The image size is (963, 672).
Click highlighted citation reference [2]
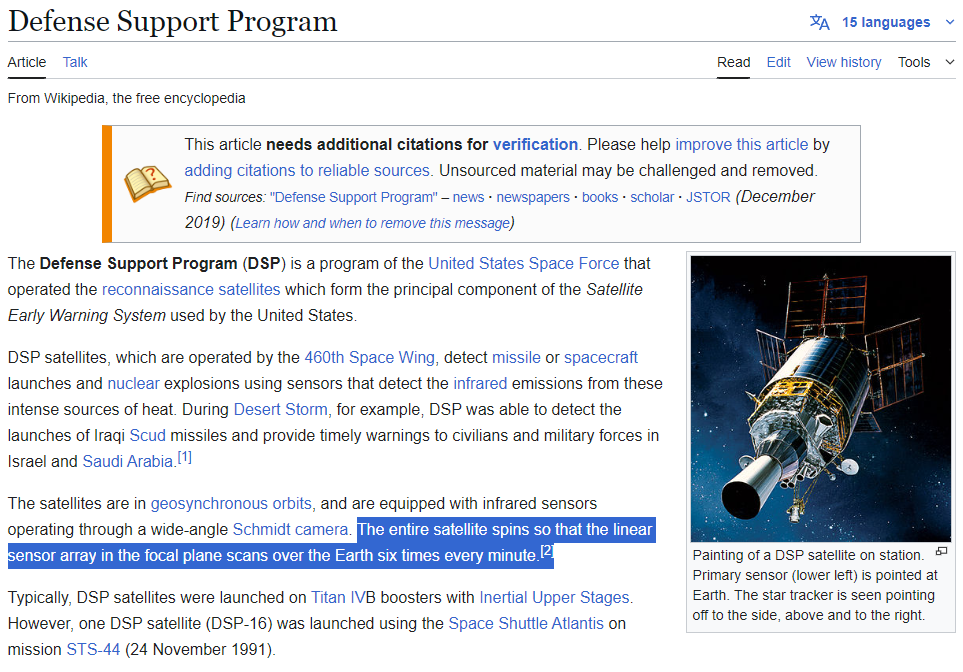click(547, 551)
